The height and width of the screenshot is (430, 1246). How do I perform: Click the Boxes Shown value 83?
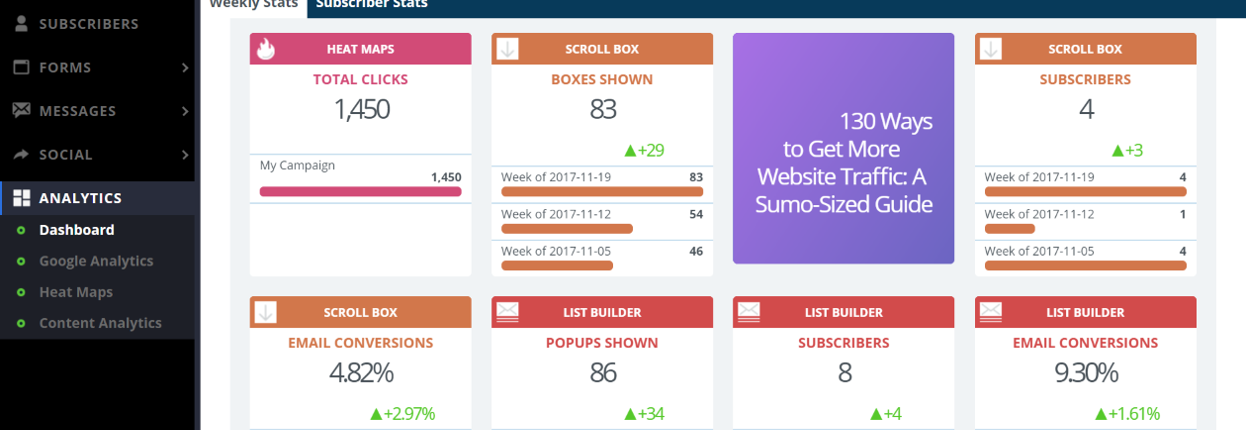pos(603,109)
